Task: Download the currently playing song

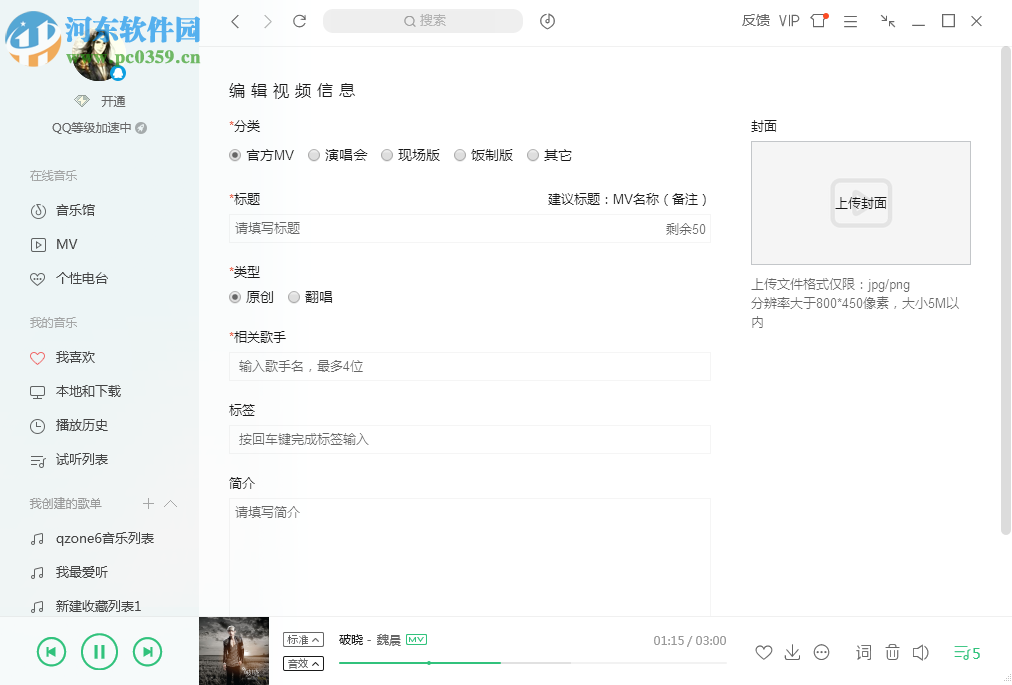Action: (x=792, y=652)
